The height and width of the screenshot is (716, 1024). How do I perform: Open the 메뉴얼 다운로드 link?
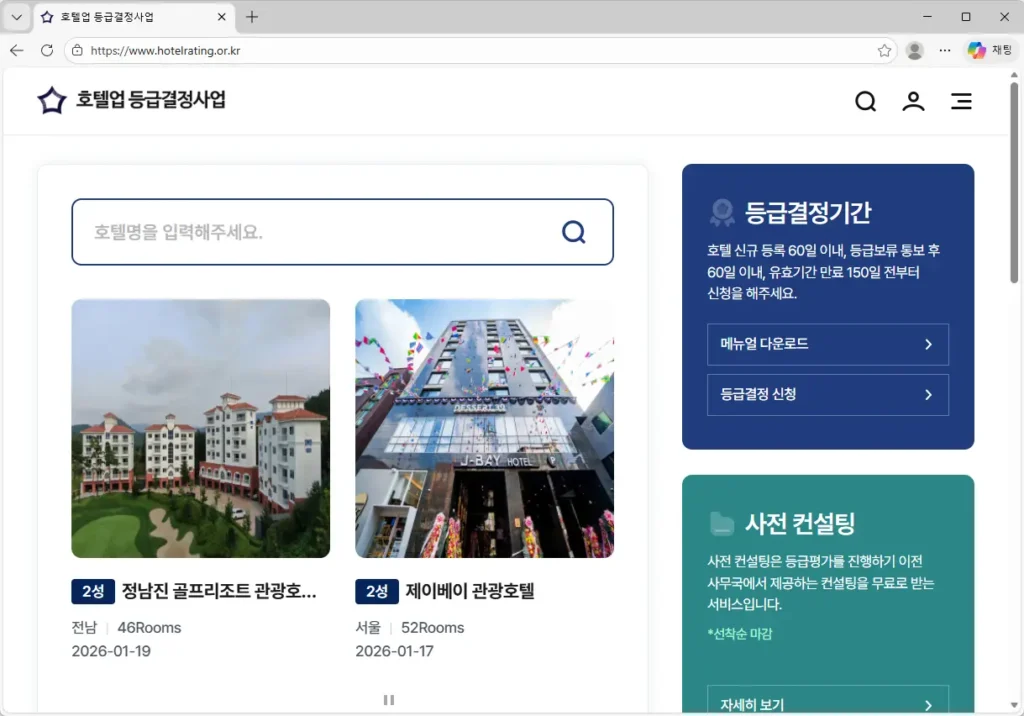tap(827, 344)
